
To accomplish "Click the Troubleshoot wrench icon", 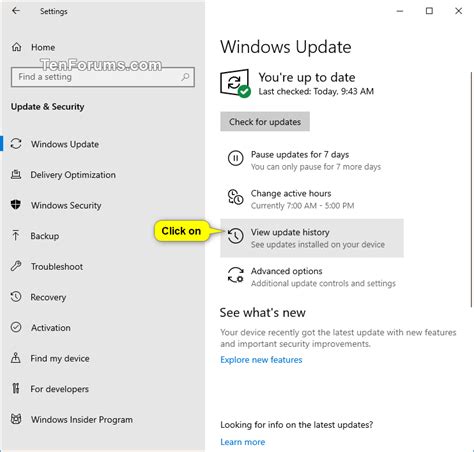I will click(x=16, y=266).
